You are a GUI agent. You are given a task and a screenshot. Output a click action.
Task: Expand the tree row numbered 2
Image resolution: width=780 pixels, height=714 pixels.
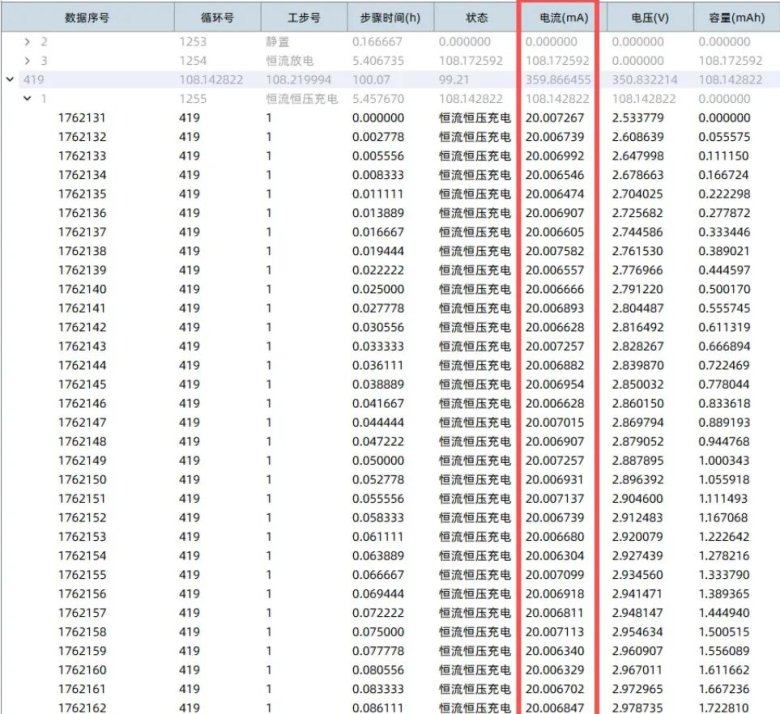(28, 42)
